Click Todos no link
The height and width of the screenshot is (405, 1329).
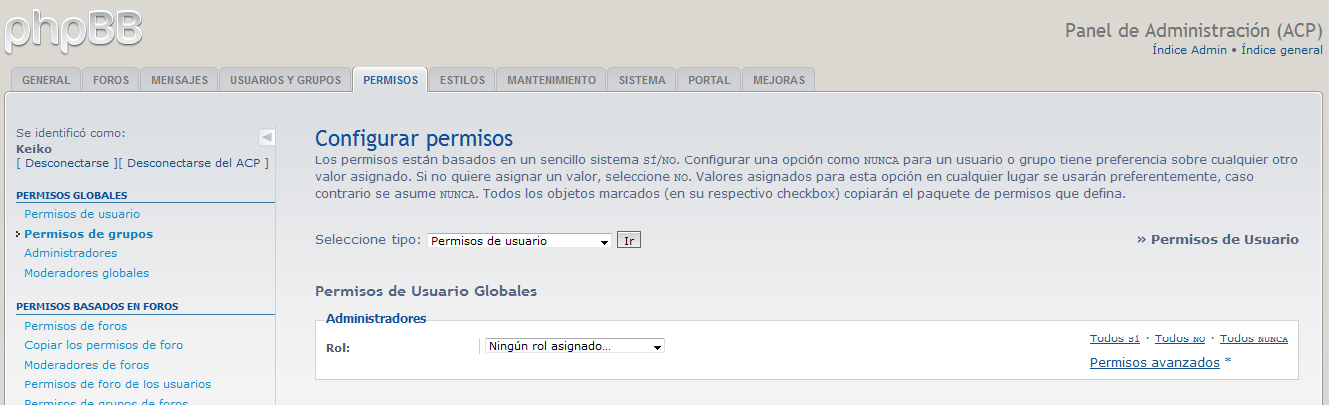1179,339
